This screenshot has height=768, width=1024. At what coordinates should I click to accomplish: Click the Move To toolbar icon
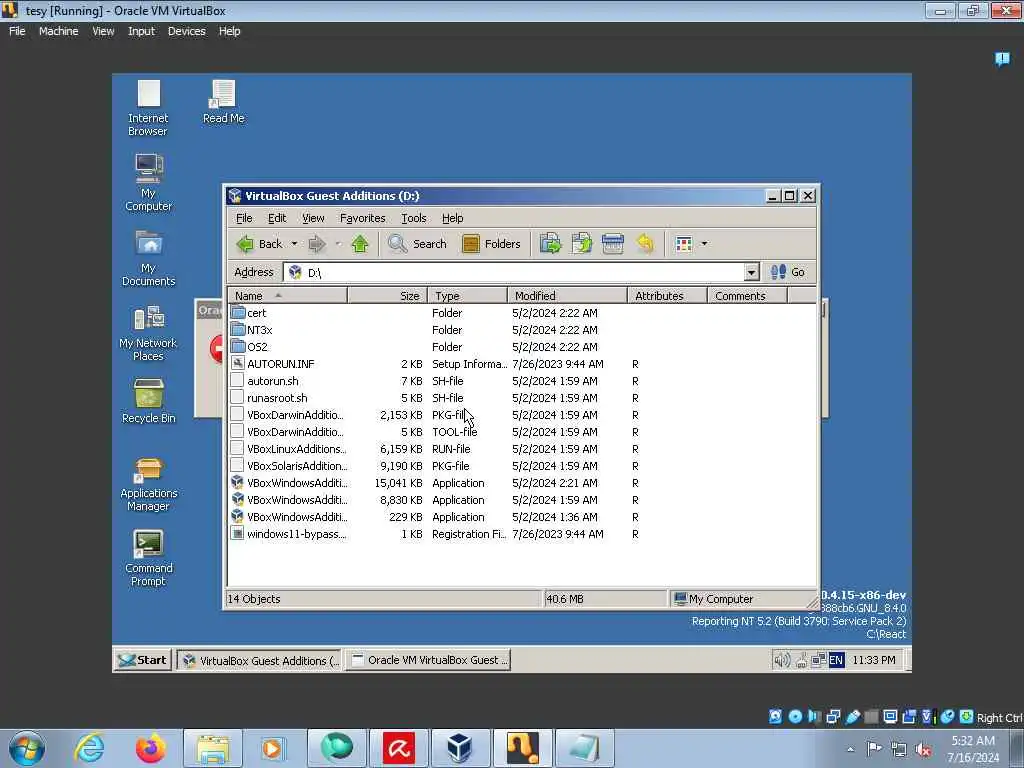tap(551, 244)
